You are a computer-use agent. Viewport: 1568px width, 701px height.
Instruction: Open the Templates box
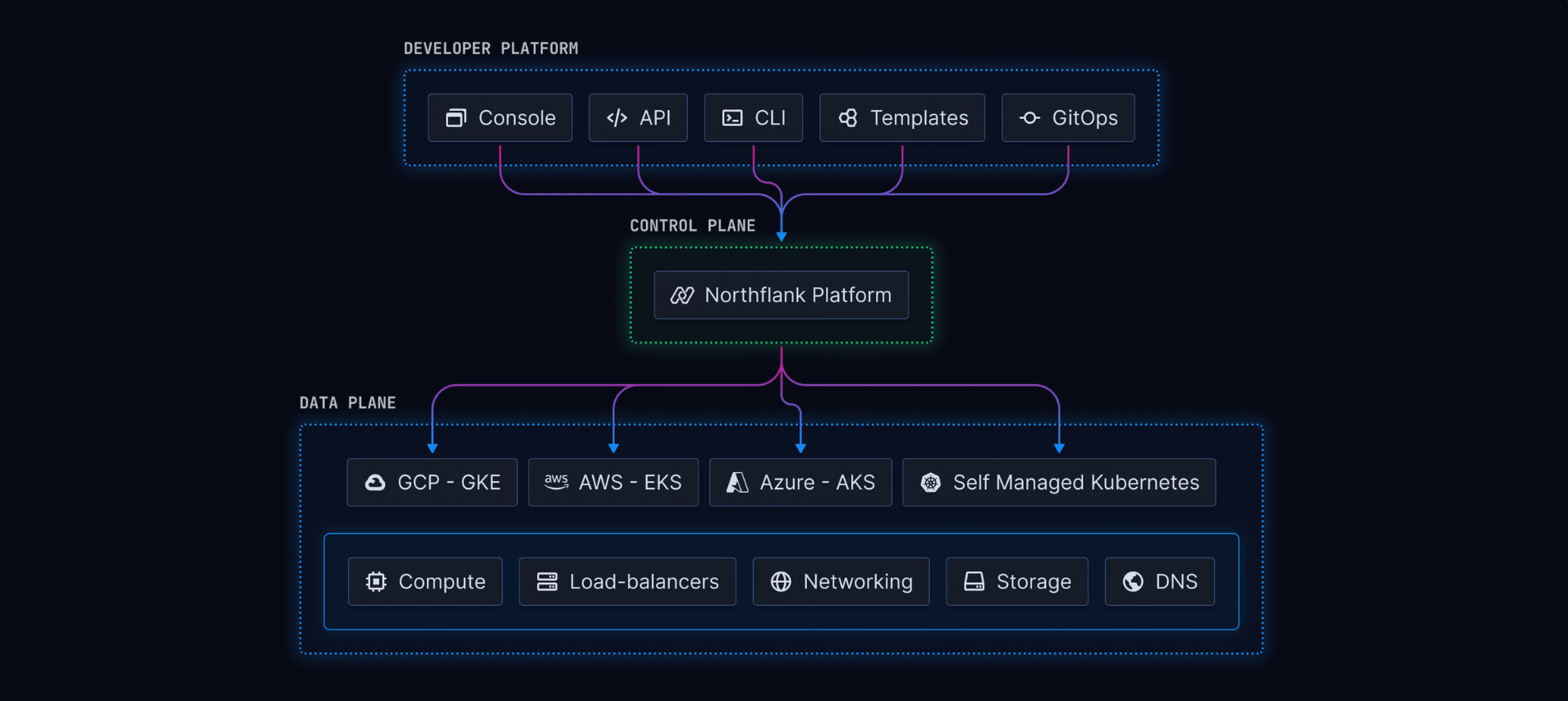(x=902, y=118)
